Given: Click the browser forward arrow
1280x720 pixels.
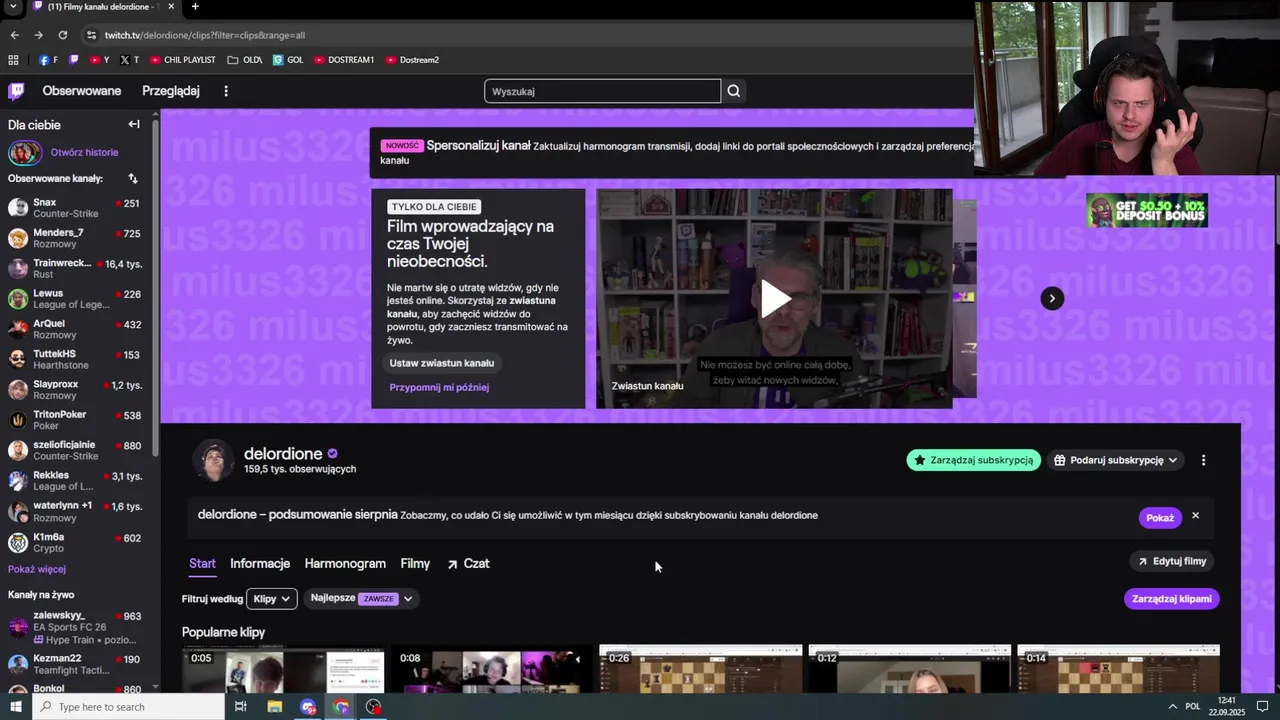Looking at the screenshot, I should pos(38,35).
